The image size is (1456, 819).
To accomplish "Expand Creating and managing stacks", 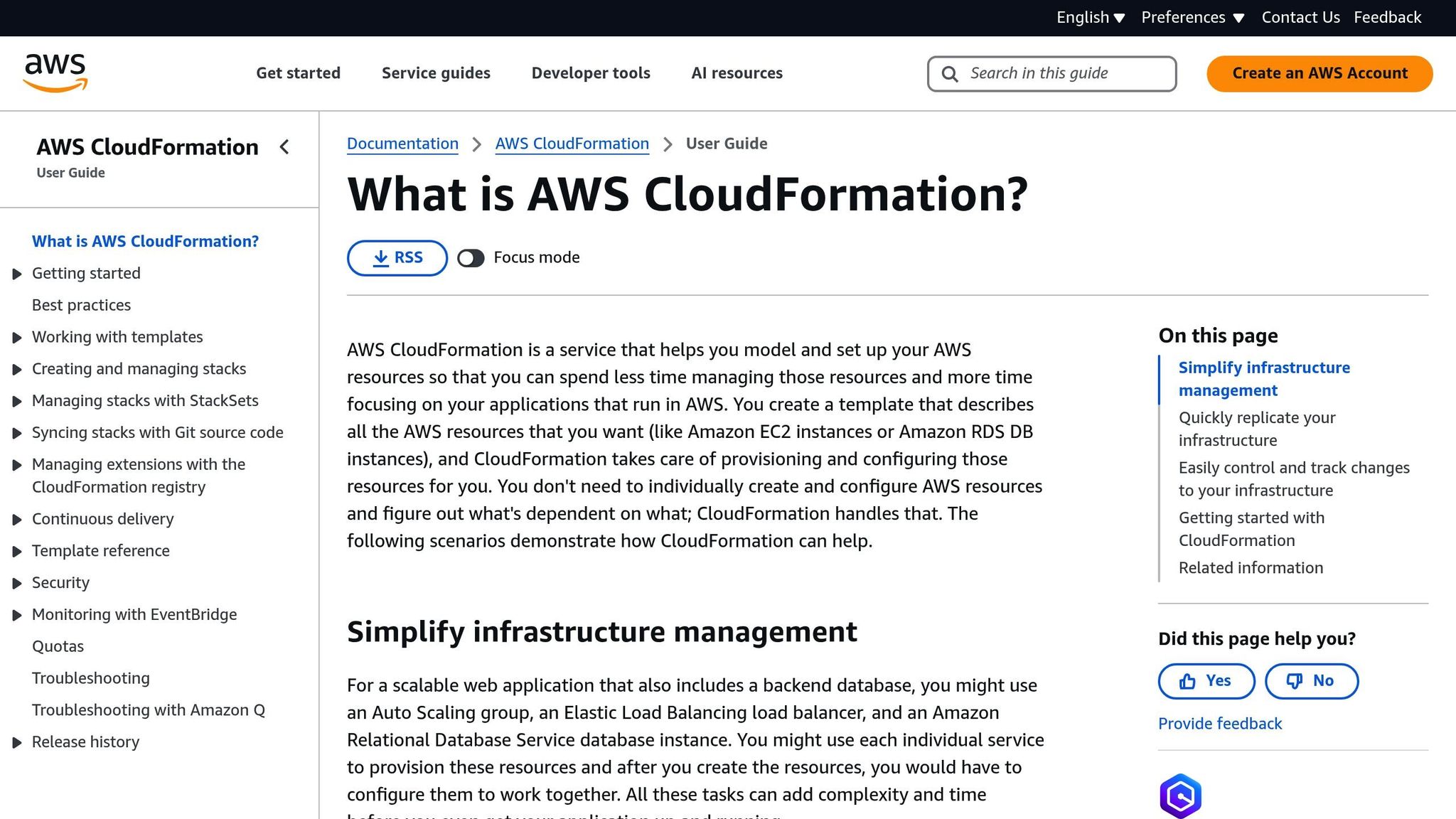I will [17, 370].
